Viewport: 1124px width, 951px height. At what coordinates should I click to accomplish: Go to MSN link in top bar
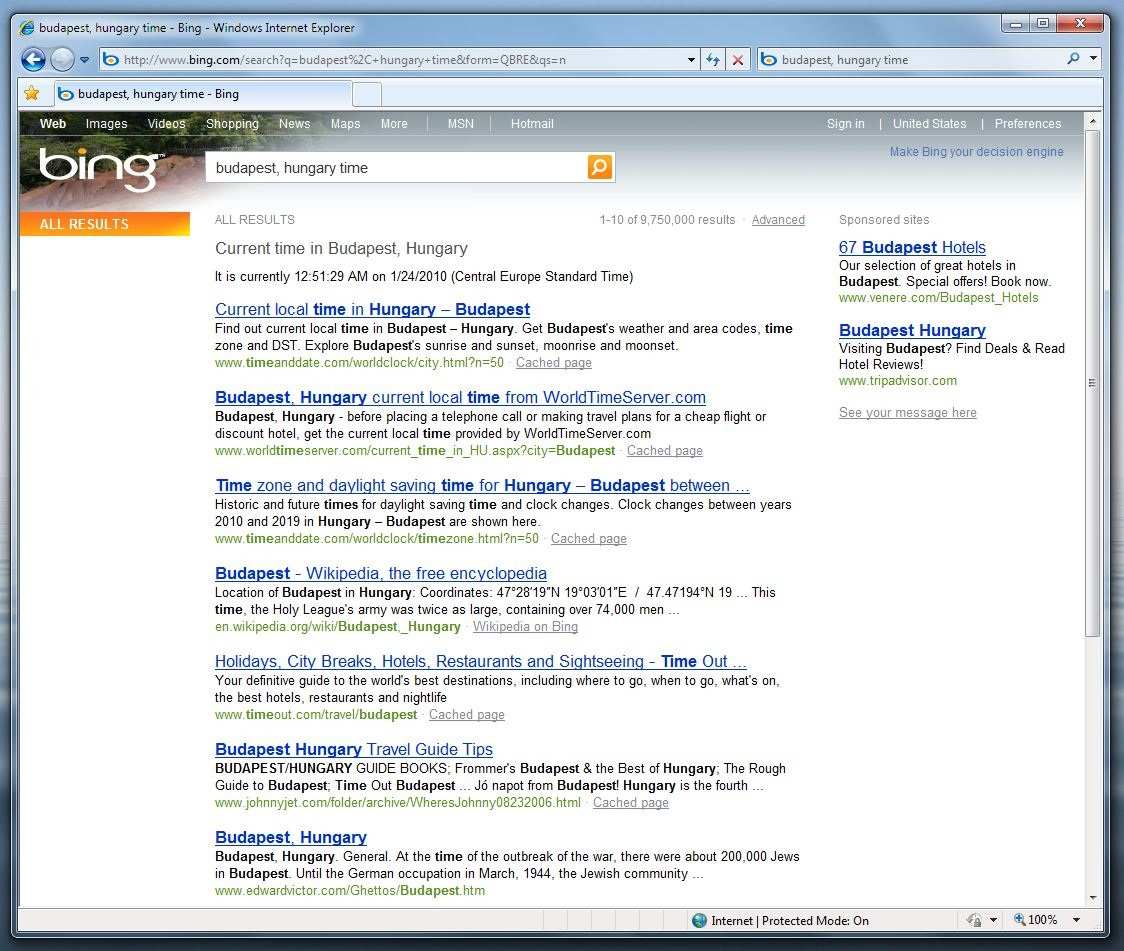[460, 123]
